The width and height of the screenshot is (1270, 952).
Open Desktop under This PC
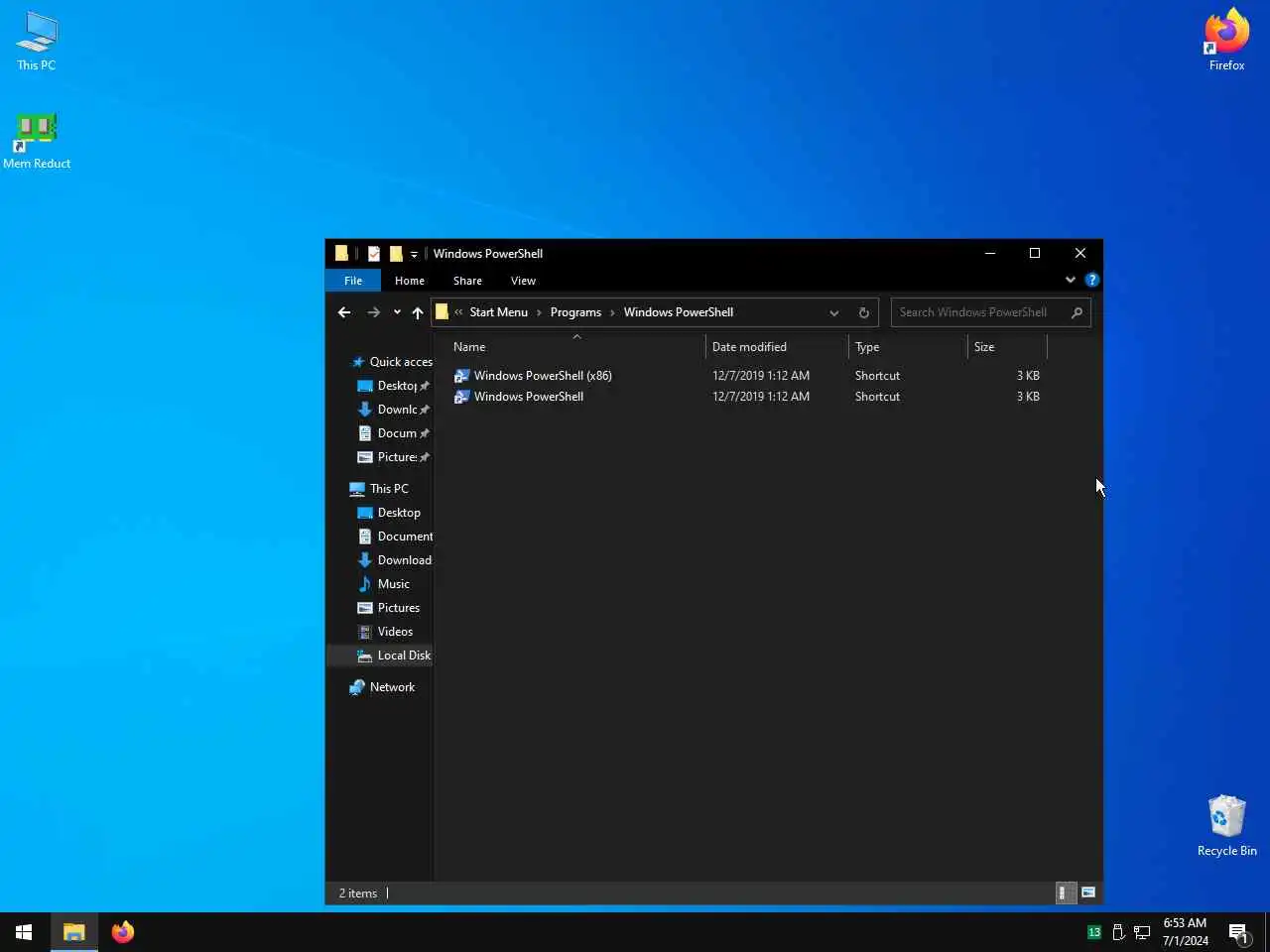coord(389,513)
